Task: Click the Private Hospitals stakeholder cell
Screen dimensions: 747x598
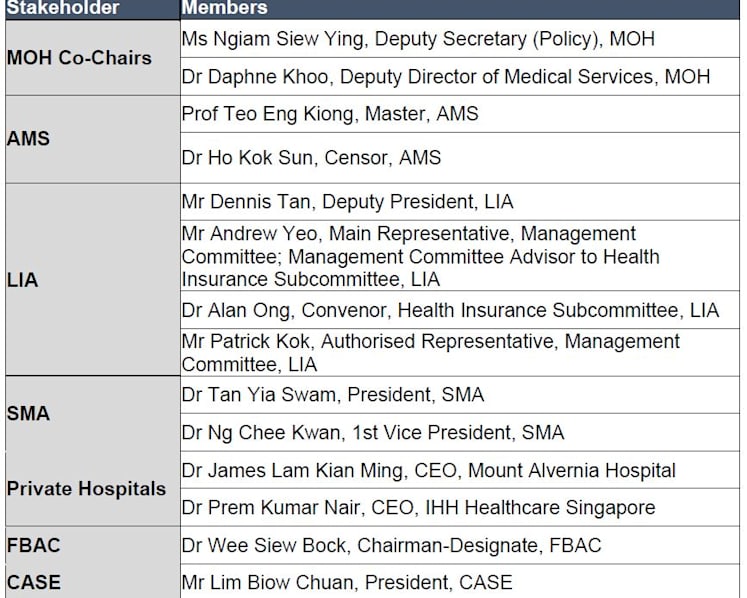Action: click(92, 489)
